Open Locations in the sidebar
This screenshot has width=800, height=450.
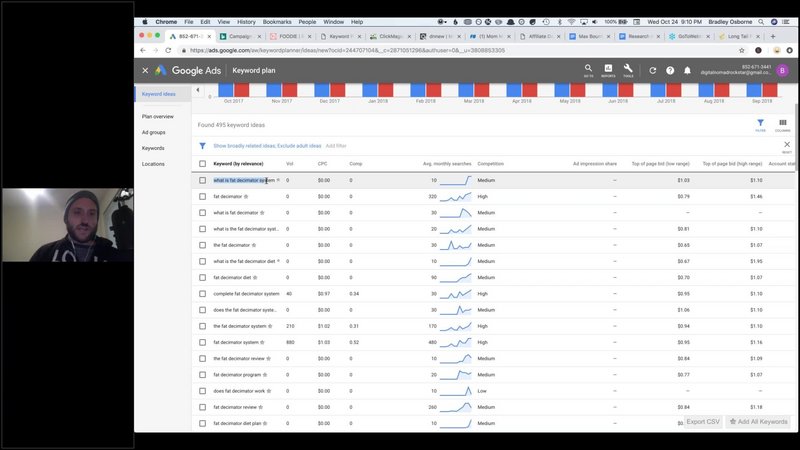[x=153, y=164]
